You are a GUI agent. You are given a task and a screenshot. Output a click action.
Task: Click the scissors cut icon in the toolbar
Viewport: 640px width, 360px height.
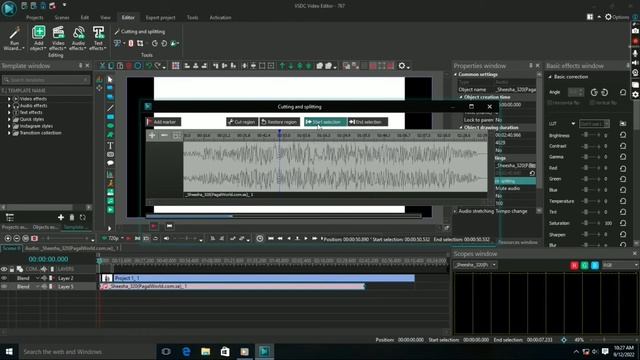click(x=102, y=66)
